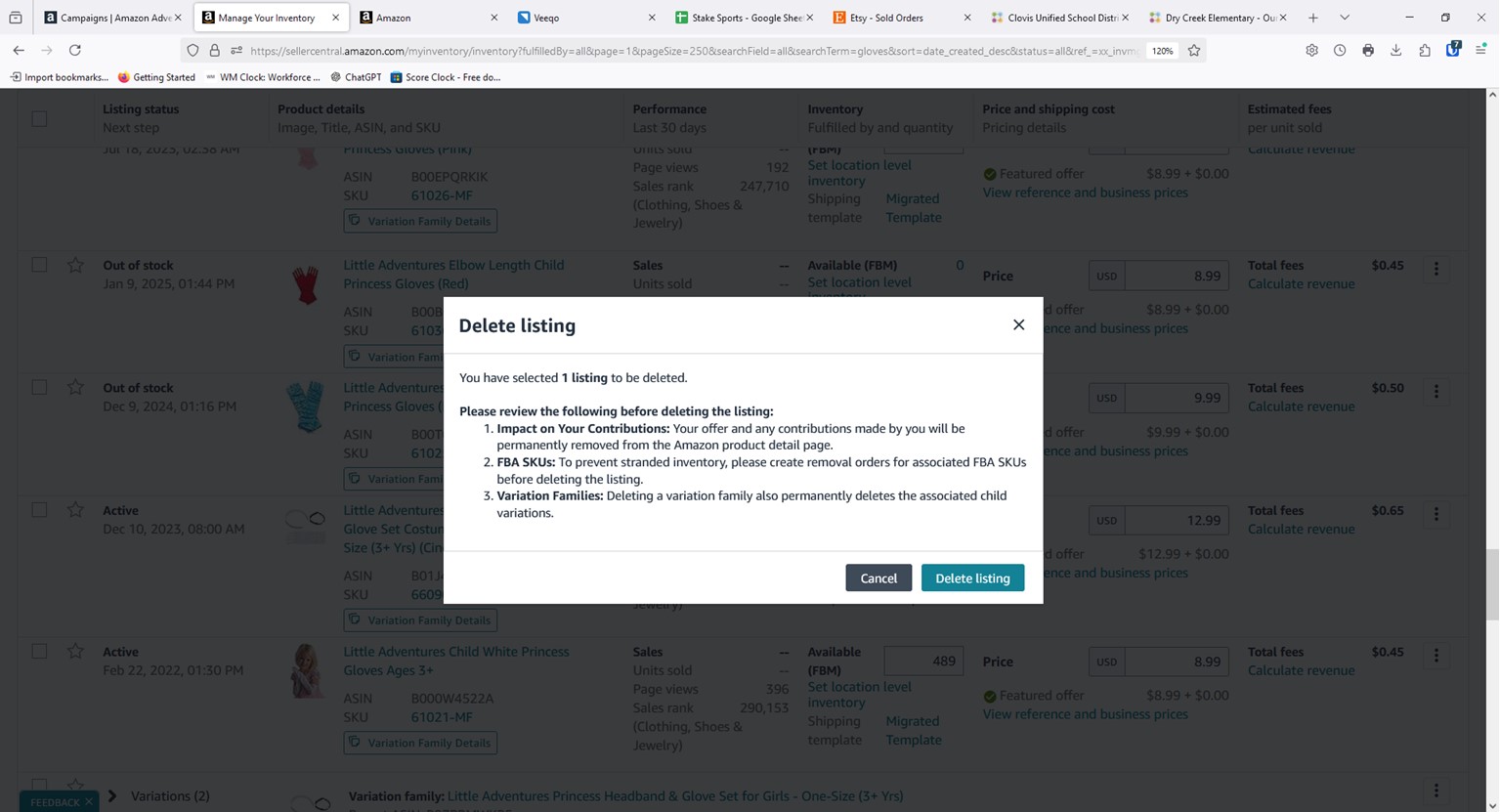This screenshot has width=1500, height=812.
Task: Open kebab menu for white gloves row
Action: point(1436,656)
